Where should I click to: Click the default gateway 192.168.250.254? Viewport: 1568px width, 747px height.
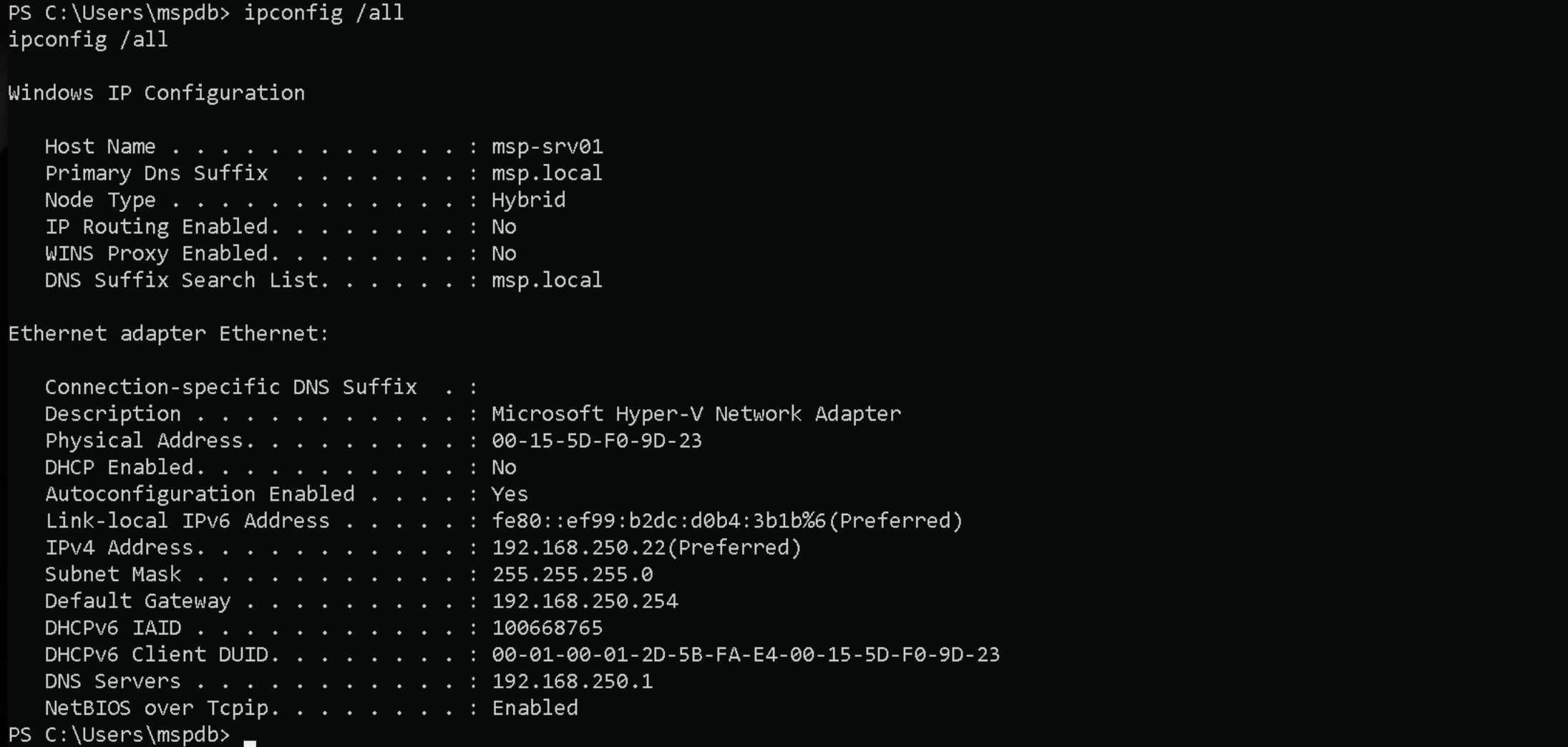585,601
